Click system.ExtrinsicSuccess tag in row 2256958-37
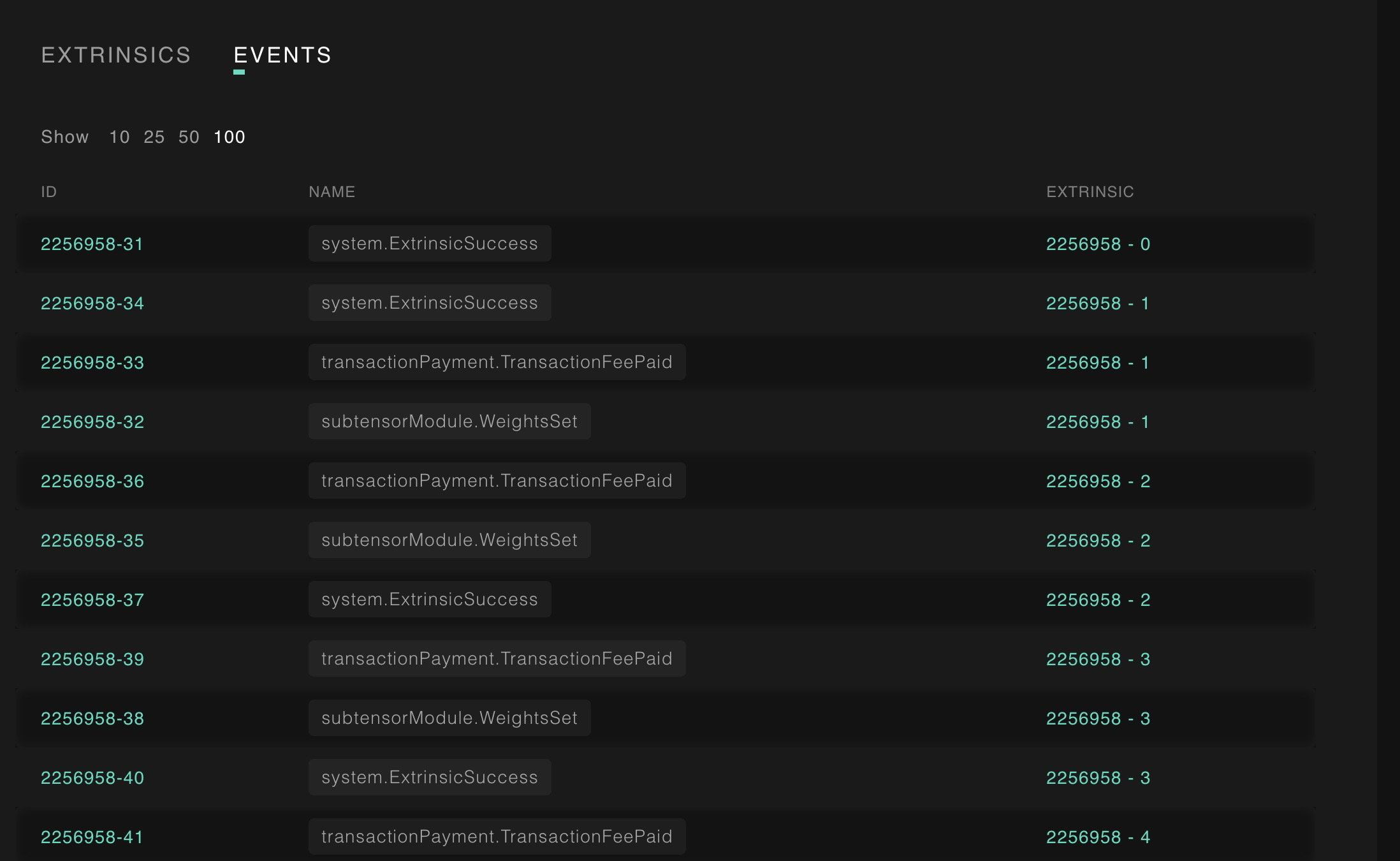 coord(430,600)
